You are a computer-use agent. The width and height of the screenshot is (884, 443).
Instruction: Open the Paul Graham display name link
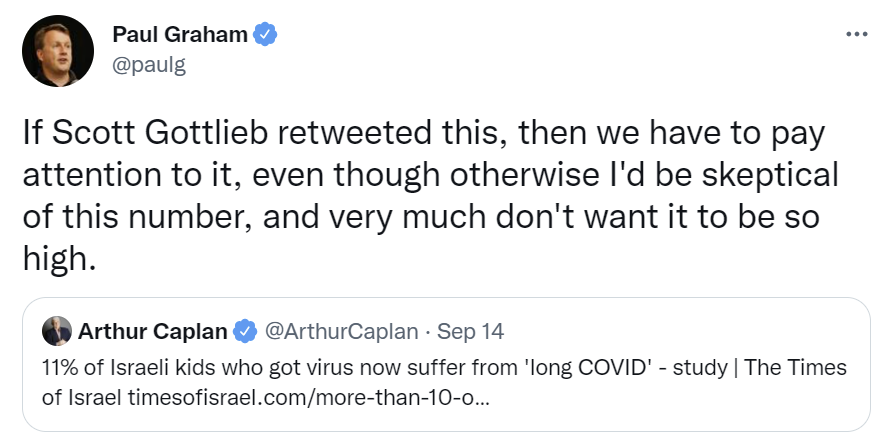coord(180,34)
